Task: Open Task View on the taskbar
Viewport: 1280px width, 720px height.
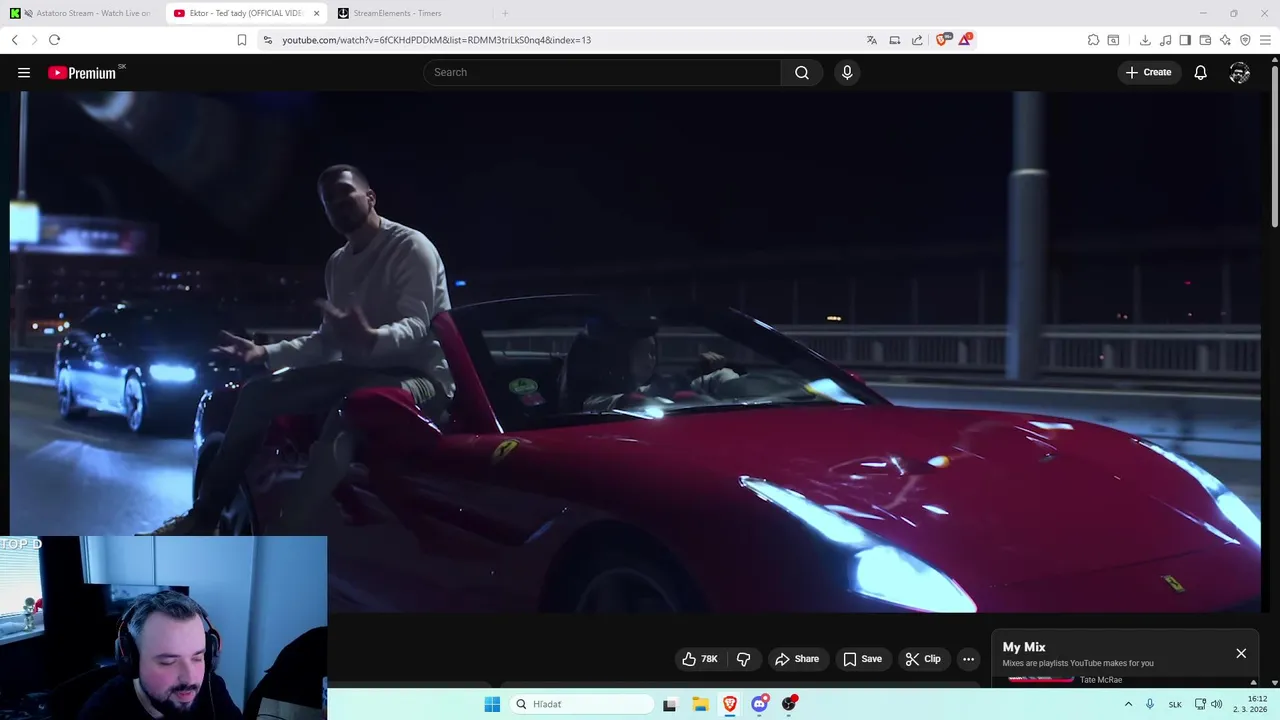Action: (x=669, y=704)
